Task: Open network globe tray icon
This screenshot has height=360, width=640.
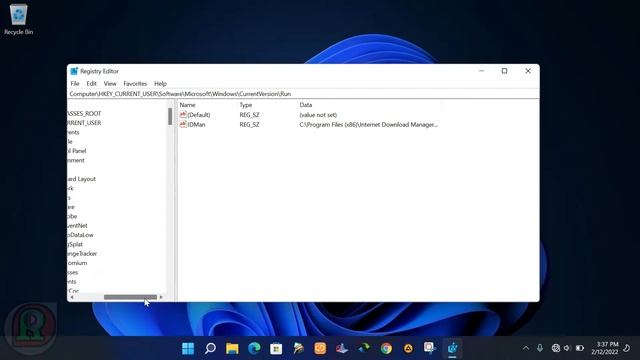Action: click(556, 348)
